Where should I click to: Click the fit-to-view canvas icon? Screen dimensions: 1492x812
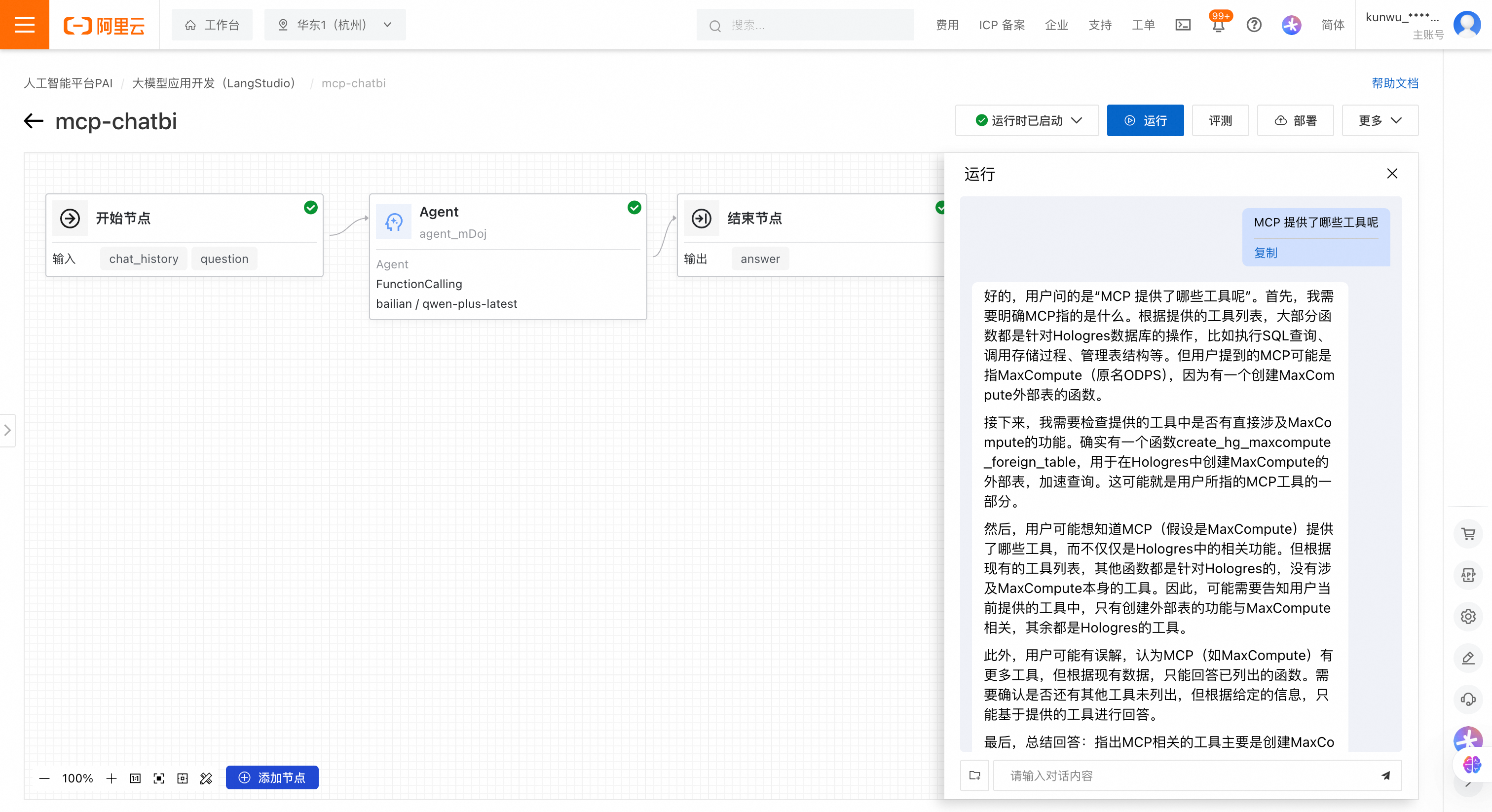[x=159, y=778]
